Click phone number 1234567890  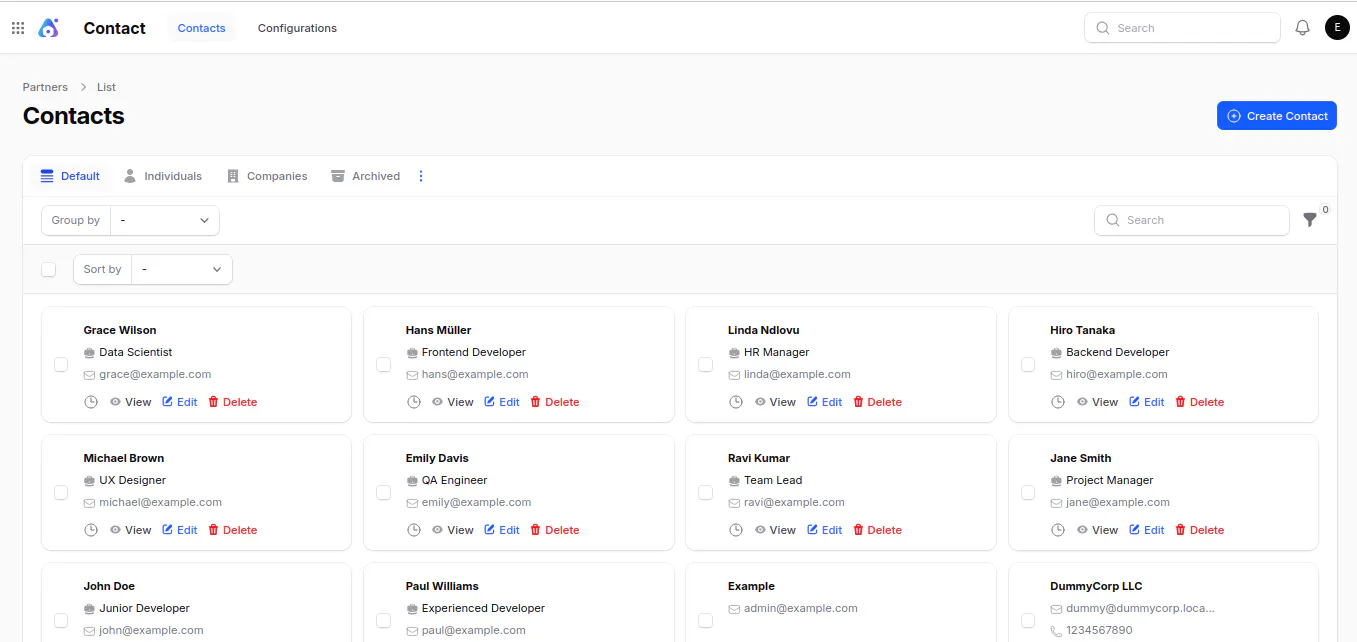(1099, 630)
